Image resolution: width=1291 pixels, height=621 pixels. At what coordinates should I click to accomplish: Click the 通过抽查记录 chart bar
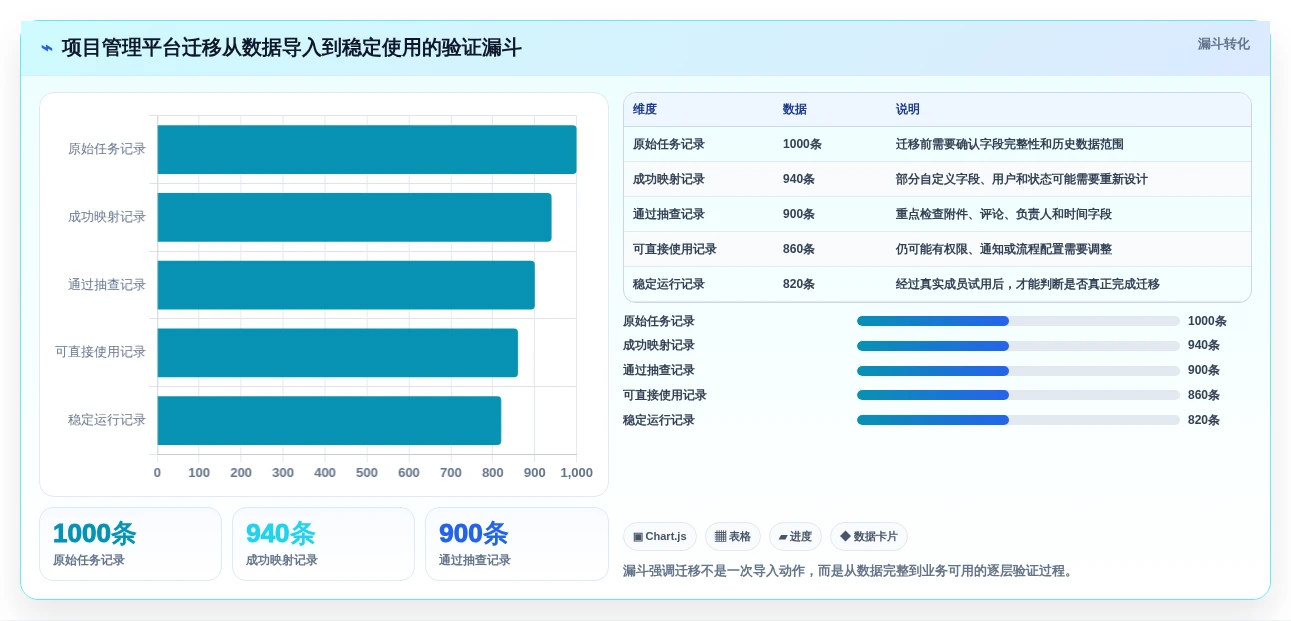pyautogui.click(x=346, y=285)
